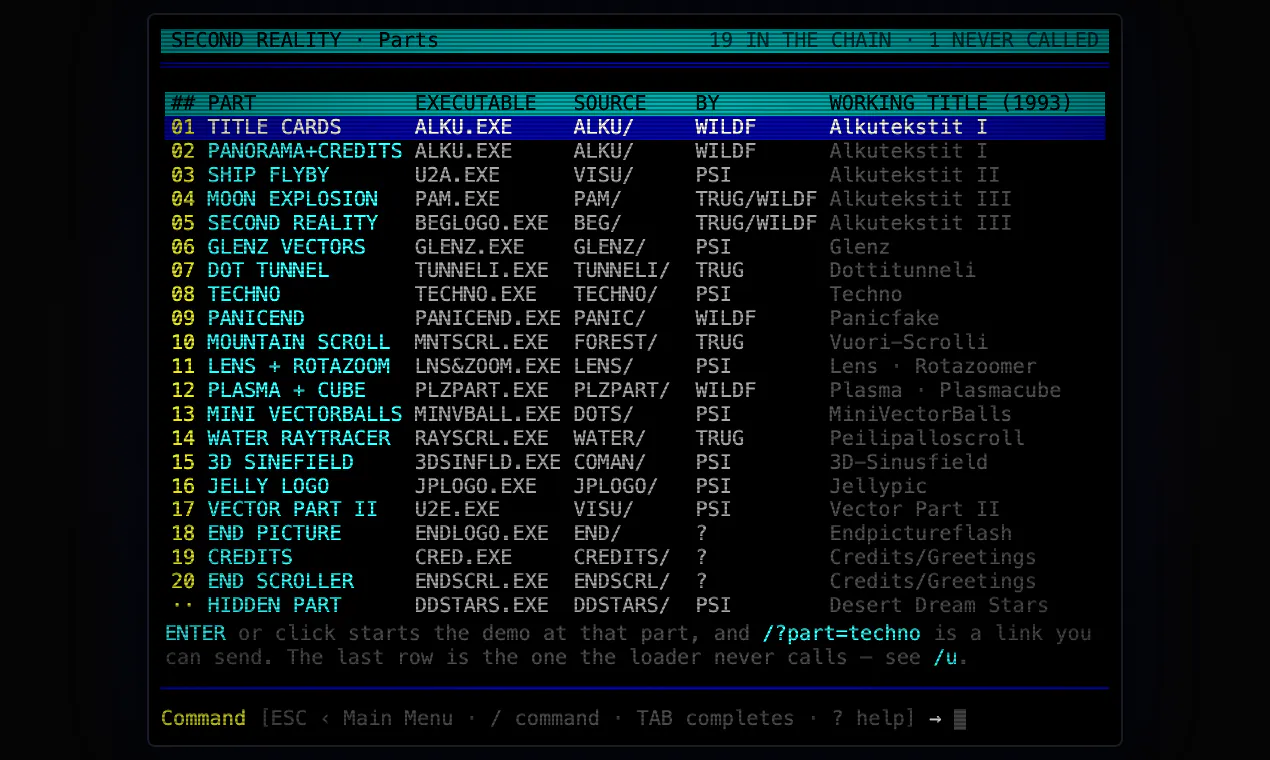Launch the JELLY LOGO part
Image resolution: width=1270 pixels, height=760 pixels.
635,486
